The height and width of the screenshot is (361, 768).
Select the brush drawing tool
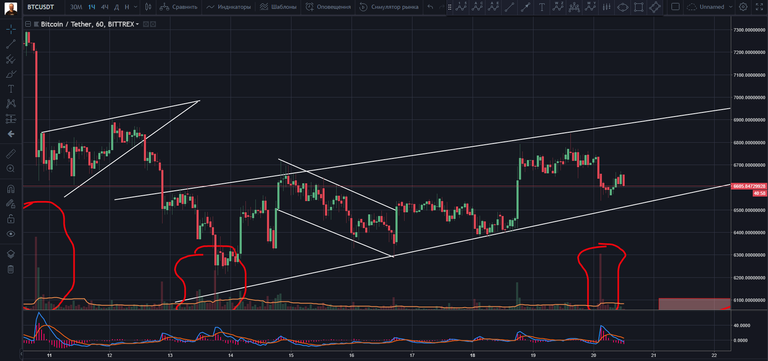[x=11, y=74]
